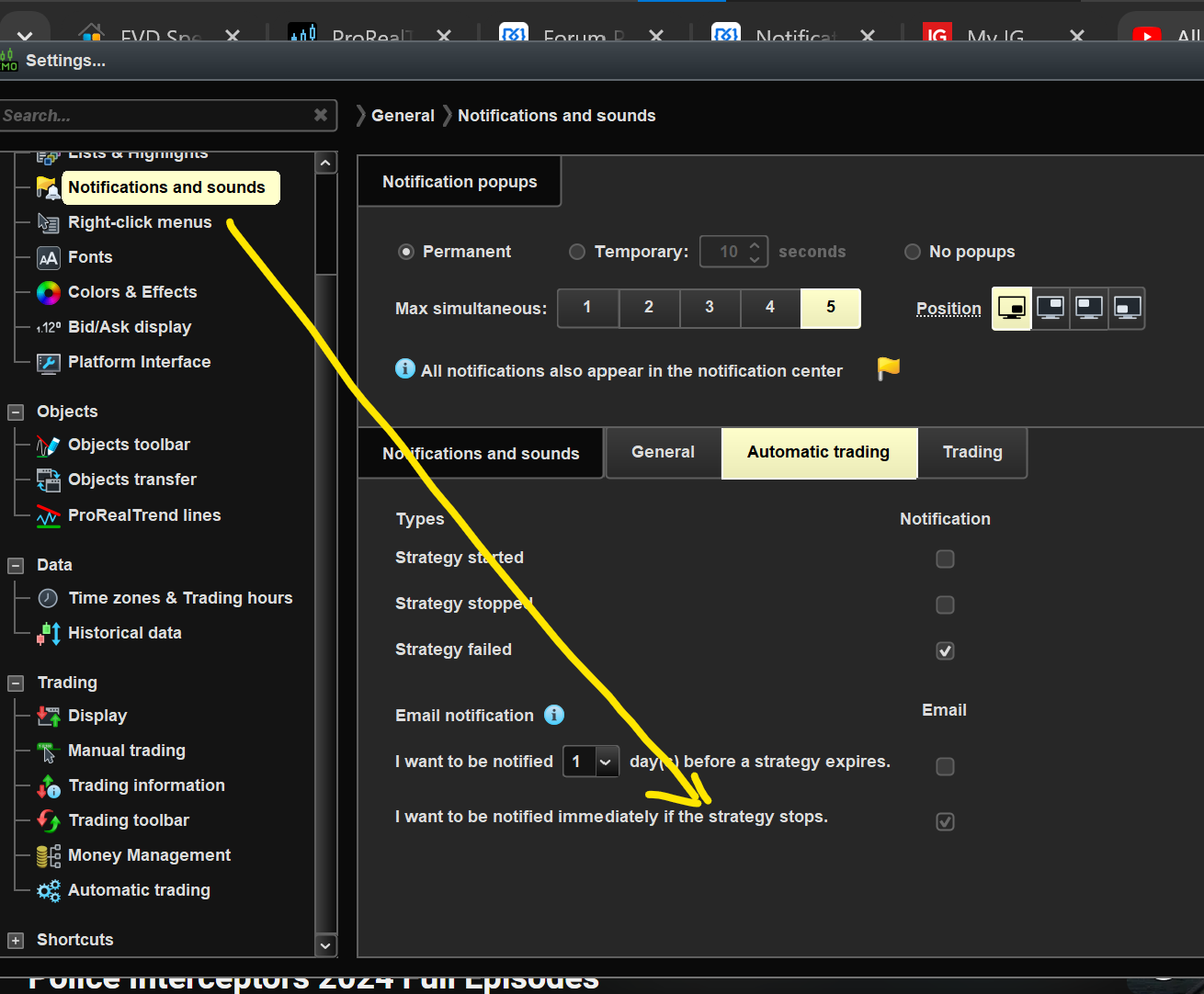Screen dimensions: 1204x994
Task: Click the info icon before 'All notifications also appear'
Action: pos(405,368)
